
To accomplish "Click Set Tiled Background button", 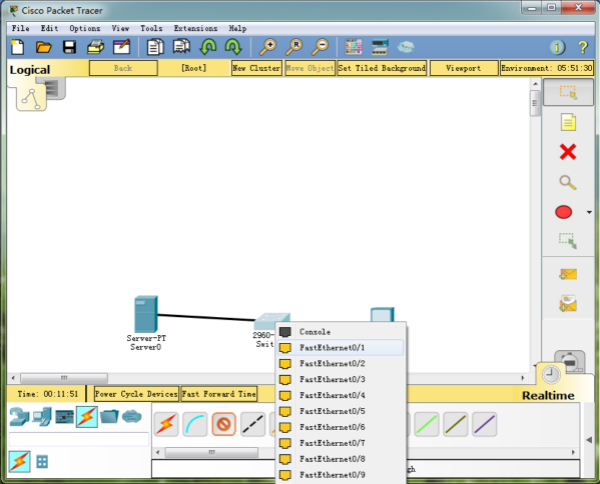I will (x=382, y=68).
